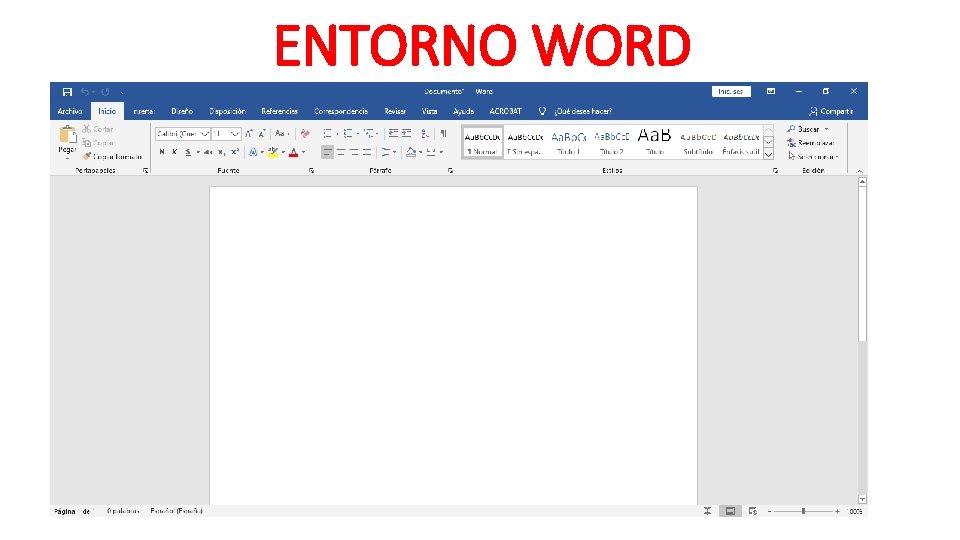The image size is (960, 540).
Task: Apply the Subtítulo style
Action: 698,143
